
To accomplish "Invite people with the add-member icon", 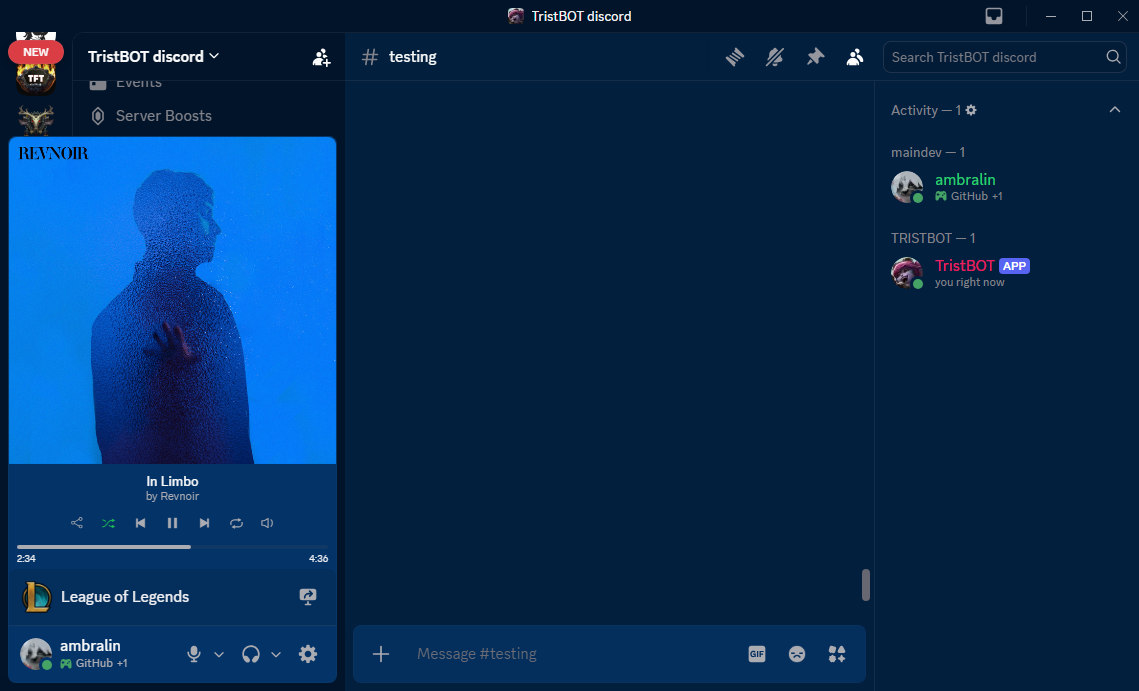I will pos(321,57).
